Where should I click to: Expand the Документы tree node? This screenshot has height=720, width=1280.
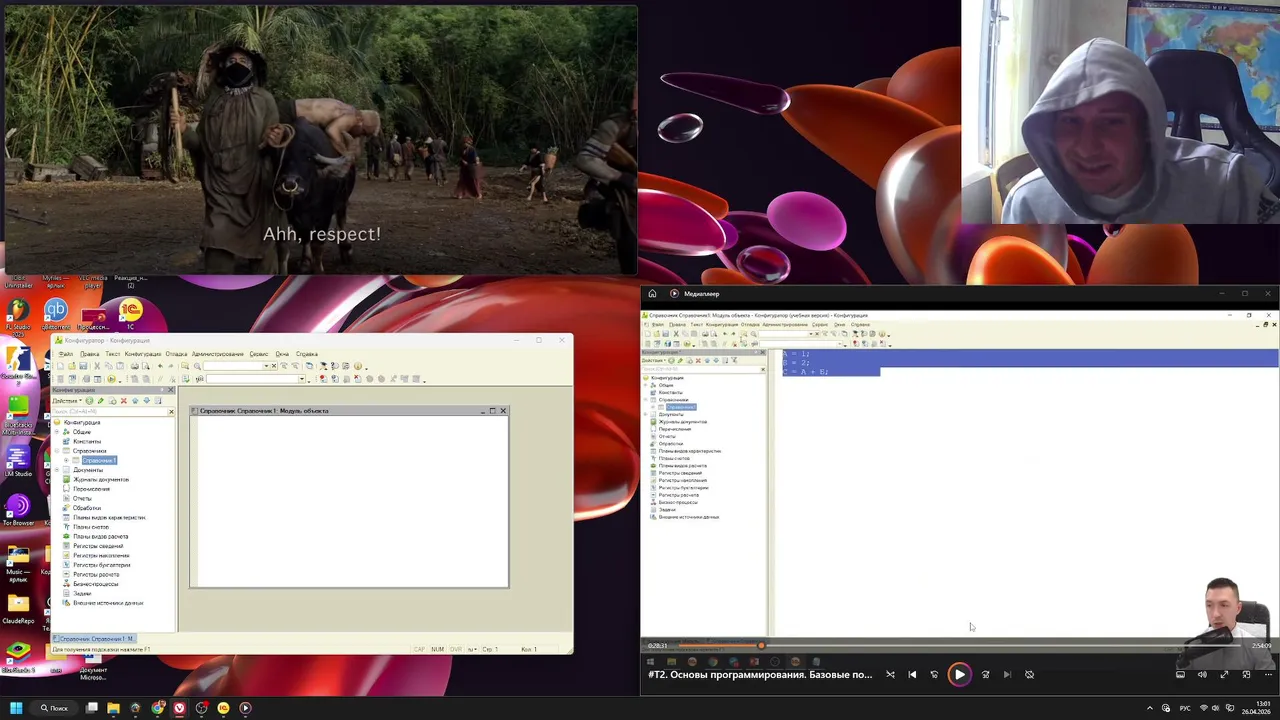coord(57,470)
